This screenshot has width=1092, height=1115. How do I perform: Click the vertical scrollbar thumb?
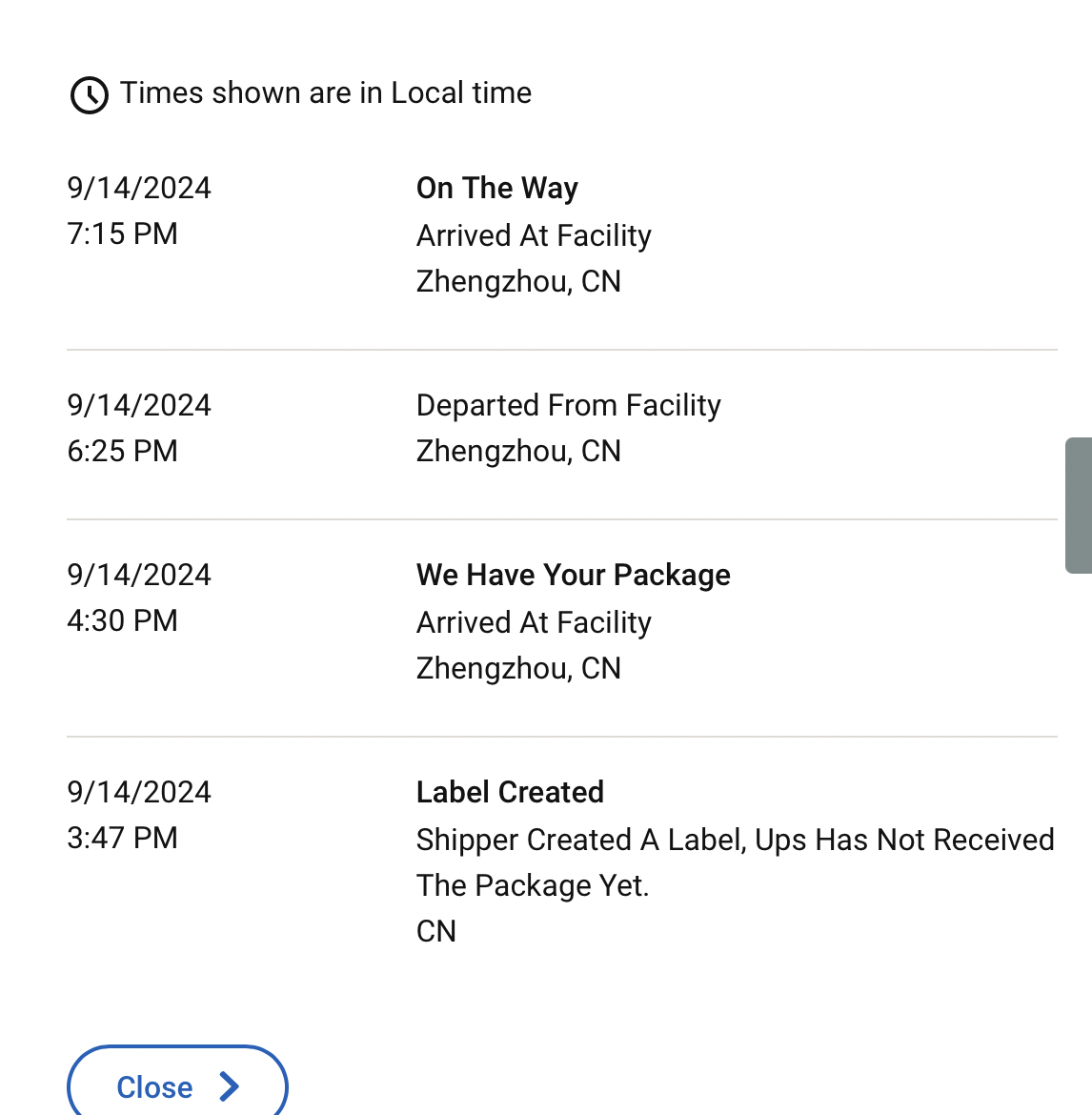pyautogui.click(x=1079, y=506)
